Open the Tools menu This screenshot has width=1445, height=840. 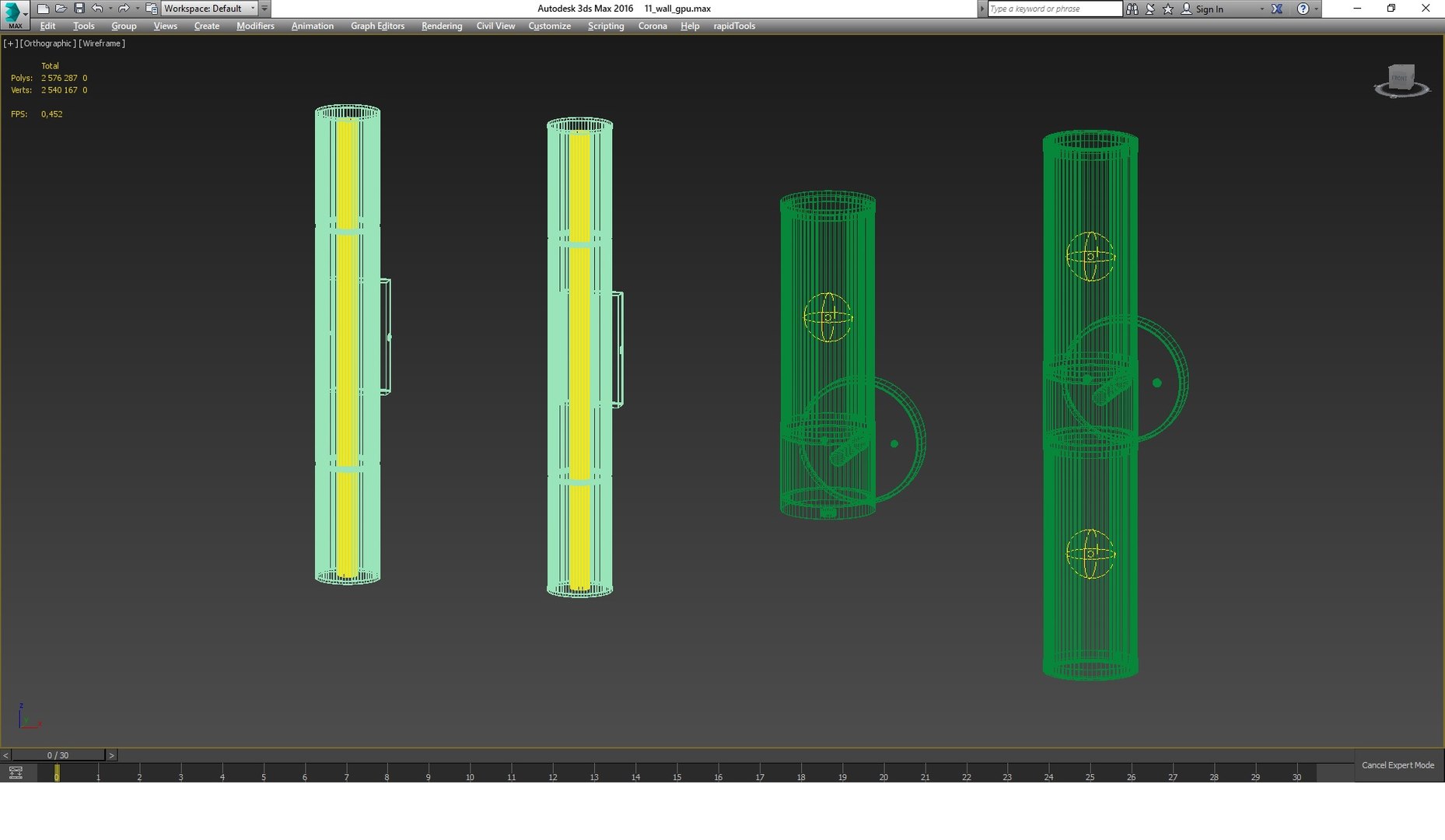(83, 26)
